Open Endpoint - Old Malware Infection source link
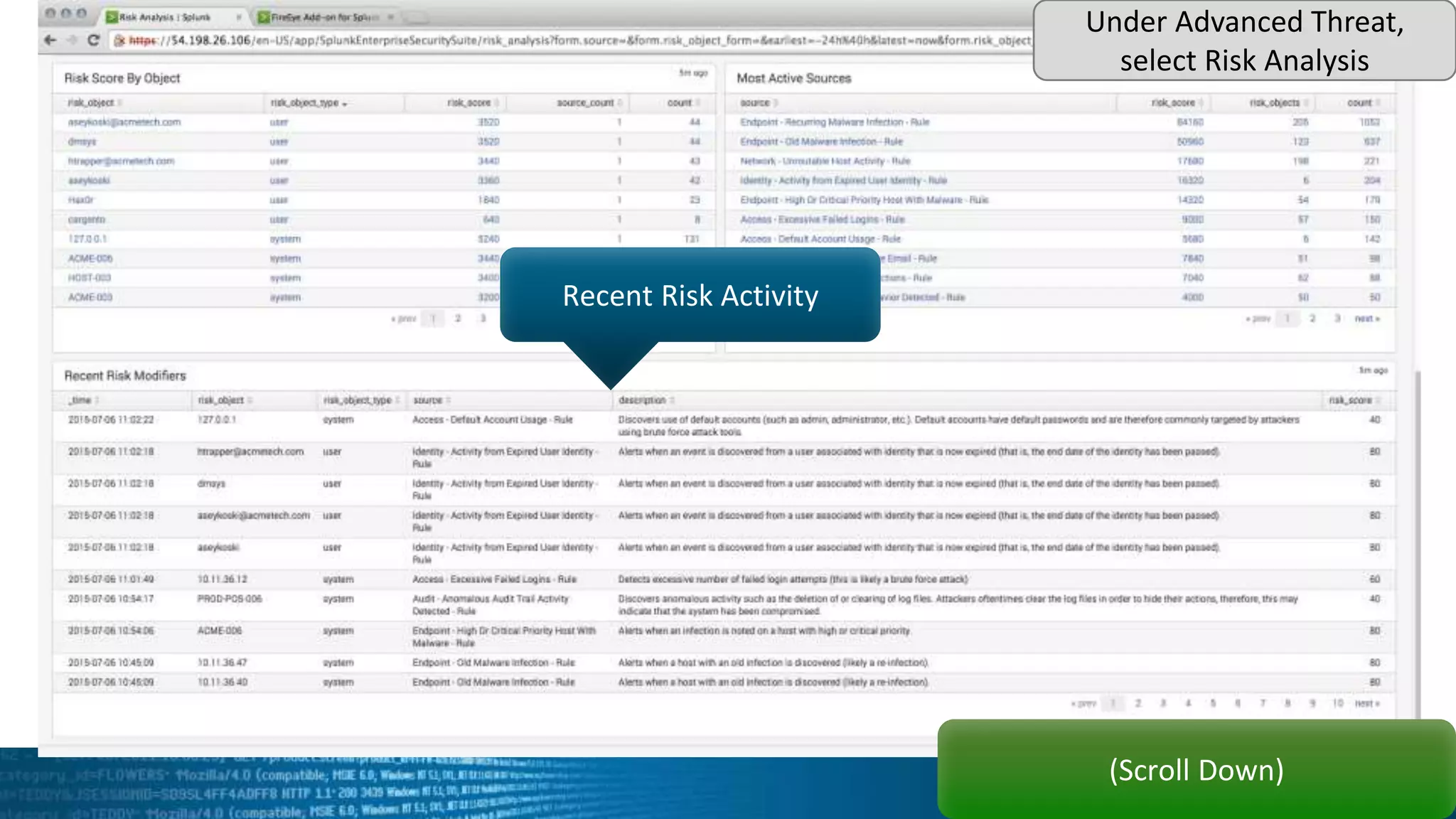The image size is (1456, 819). [x=821, y=141]
